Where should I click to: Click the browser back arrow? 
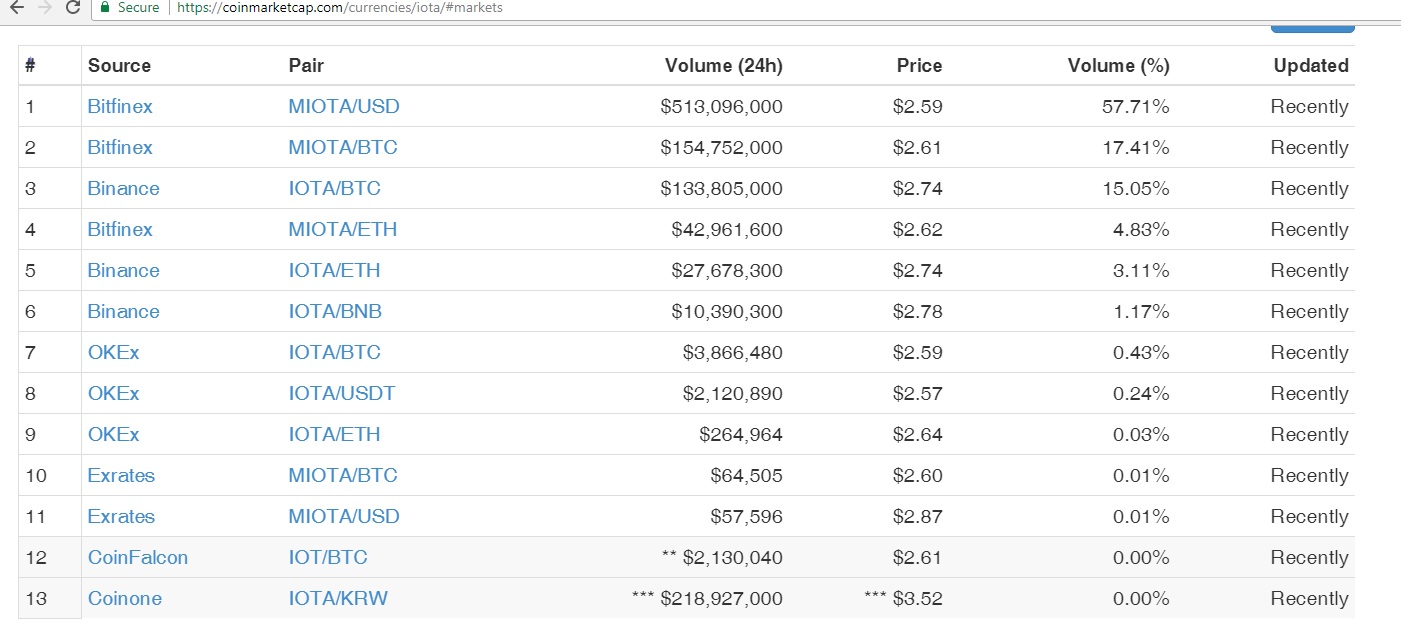pyautogui.click(x=16, y=7)
